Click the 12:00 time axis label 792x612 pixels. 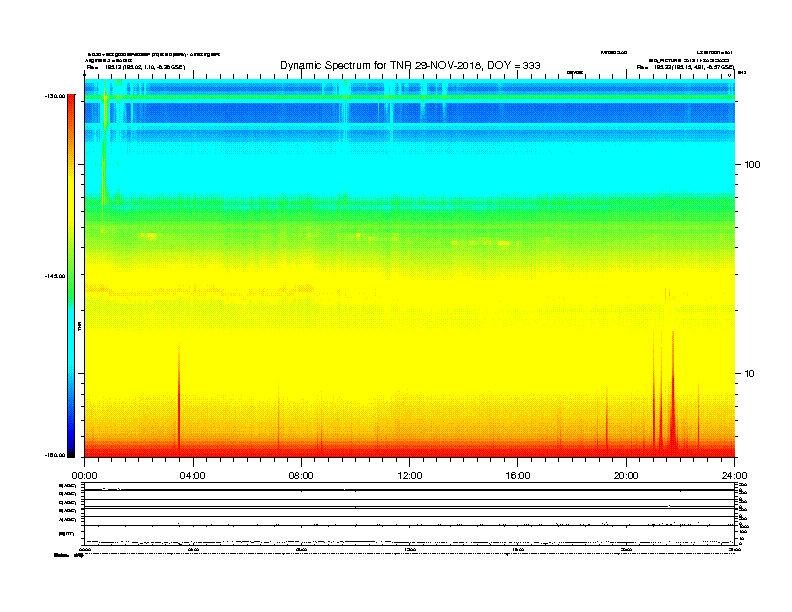(x=410, y=476)
